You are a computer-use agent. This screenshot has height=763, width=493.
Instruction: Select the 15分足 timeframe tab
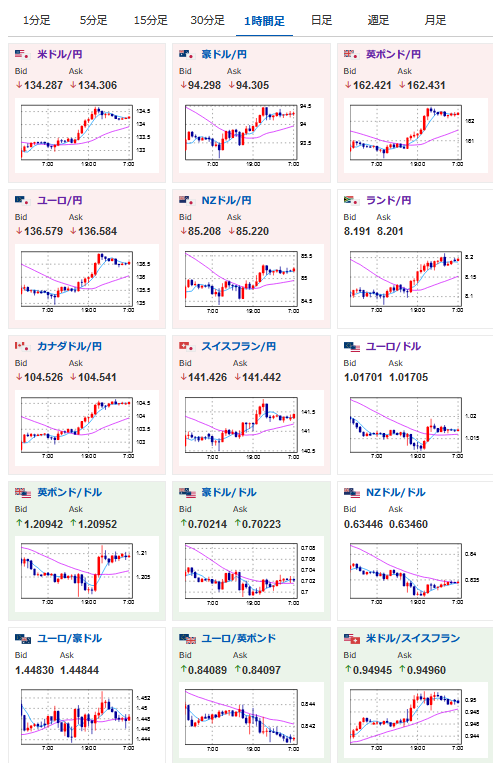pyautogui.click(x=150, y=20)
